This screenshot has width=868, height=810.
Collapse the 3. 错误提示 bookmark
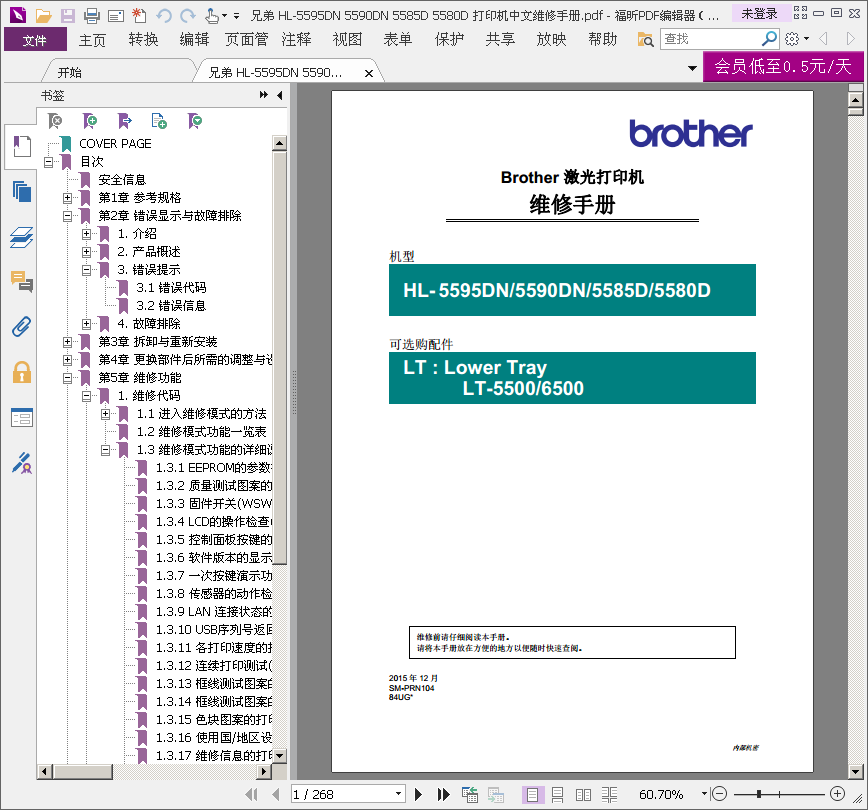[86, 270]
